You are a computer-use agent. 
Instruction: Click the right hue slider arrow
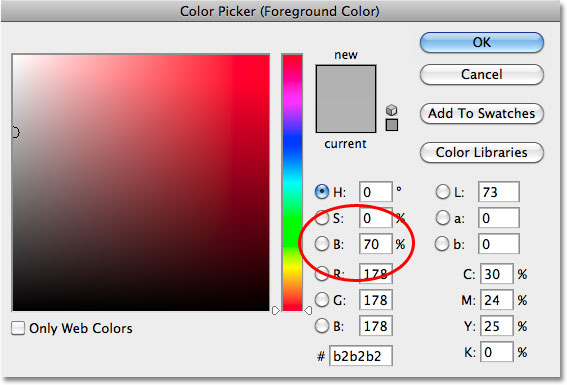308,310
